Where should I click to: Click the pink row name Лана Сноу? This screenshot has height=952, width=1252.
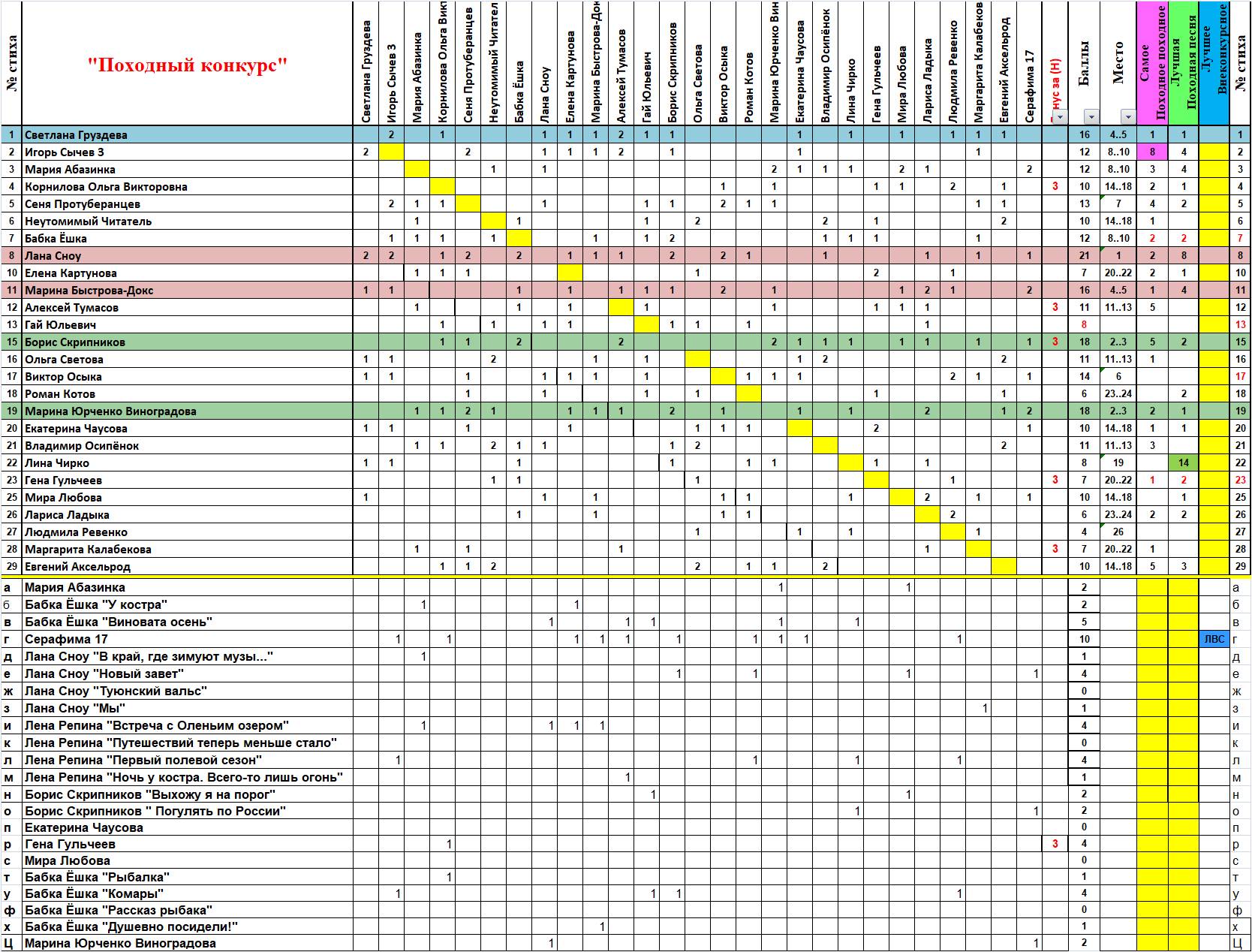[53, 256]
